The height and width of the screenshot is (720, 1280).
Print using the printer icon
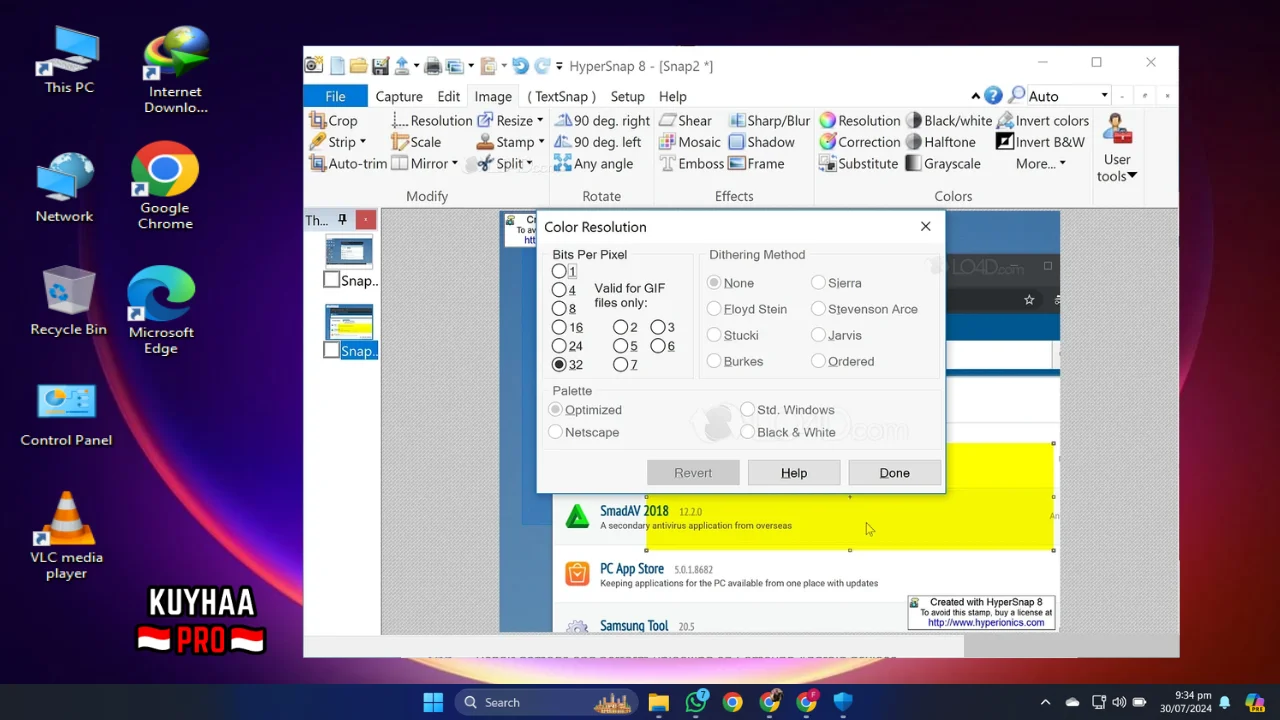tap(433, 66)
